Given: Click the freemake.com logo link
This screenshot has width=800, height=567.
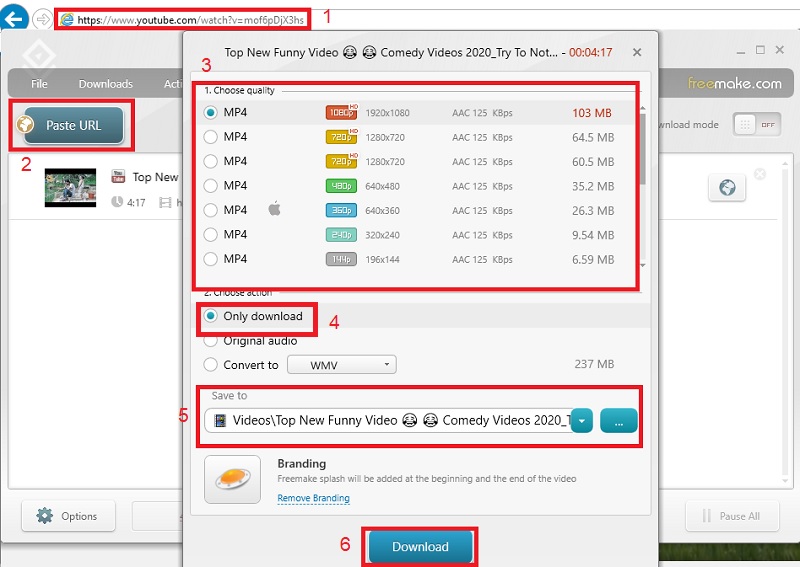Looking at the screenshot, I should 734,83.
